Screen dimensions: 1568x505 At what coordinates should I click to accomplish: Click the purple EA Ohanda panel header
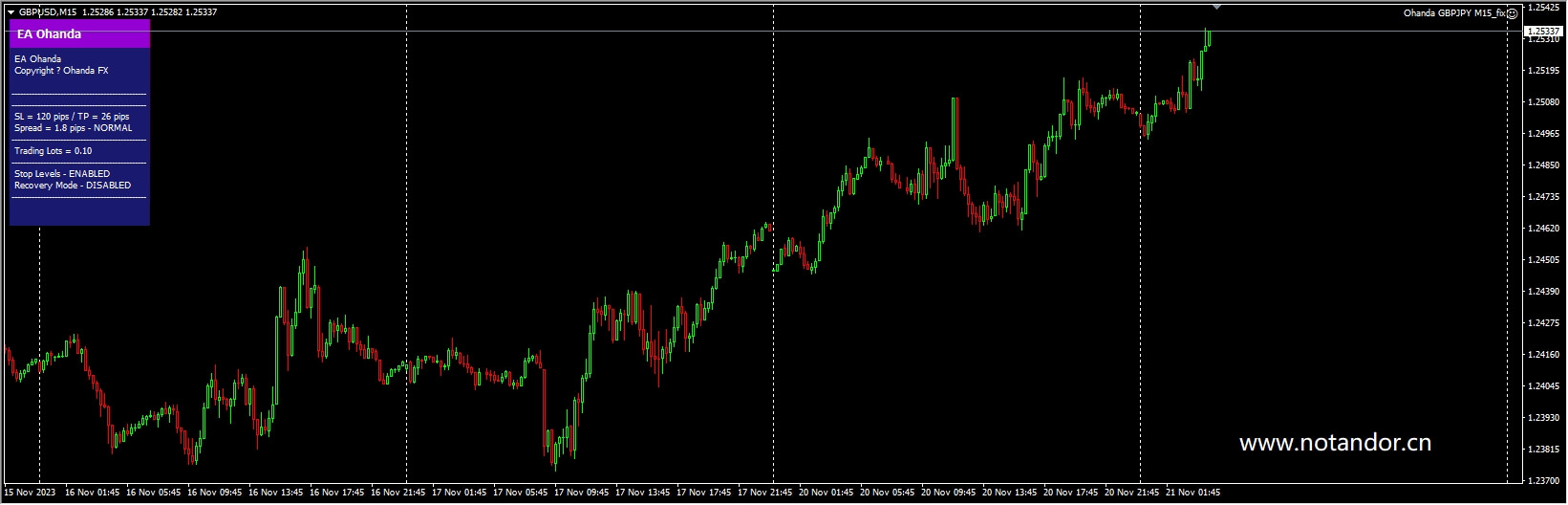click(x=79, y=34)
